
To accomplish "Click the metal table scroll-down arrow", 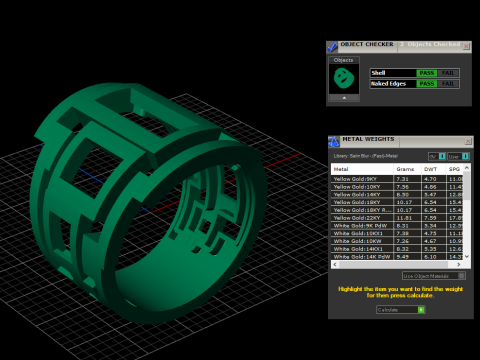I will pos(467,256).
